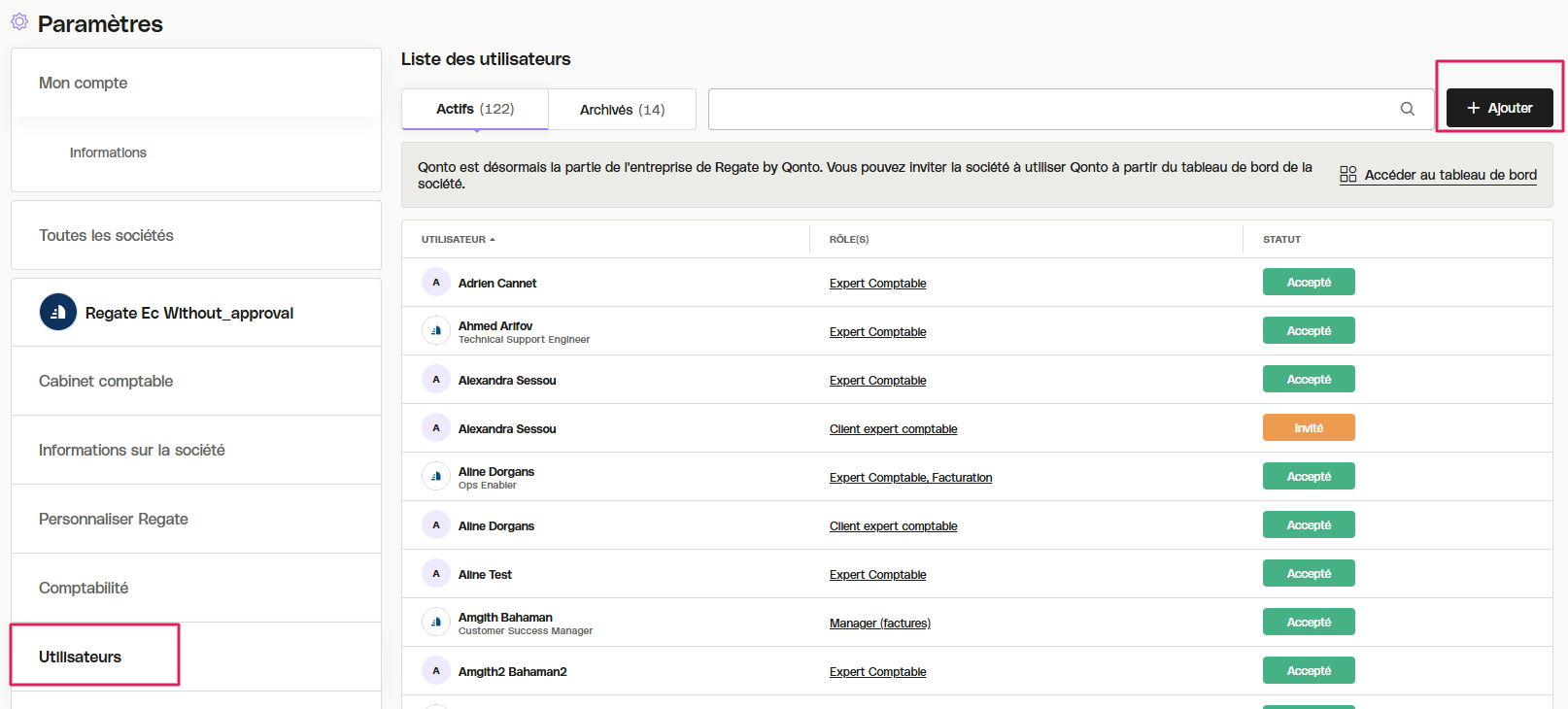Open Adrien Cannet's Expert Comptable role link

pos(877,284)
